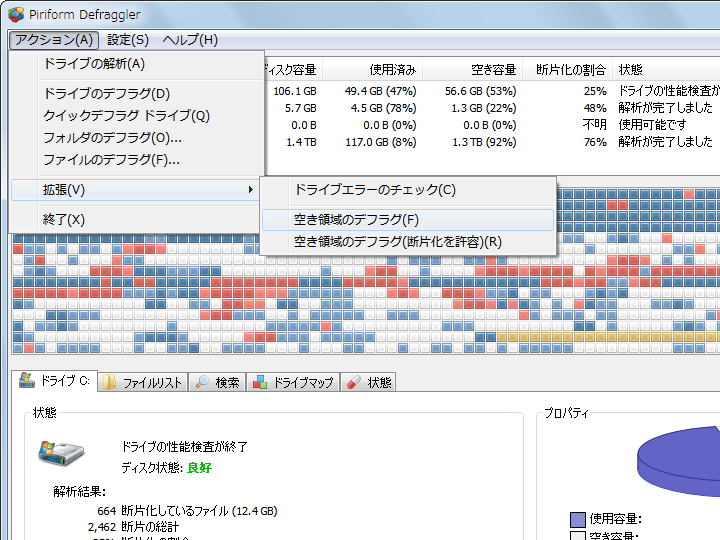Open the 設定(S) menu
Screen dimensions: 720x540
coord(128,40)
